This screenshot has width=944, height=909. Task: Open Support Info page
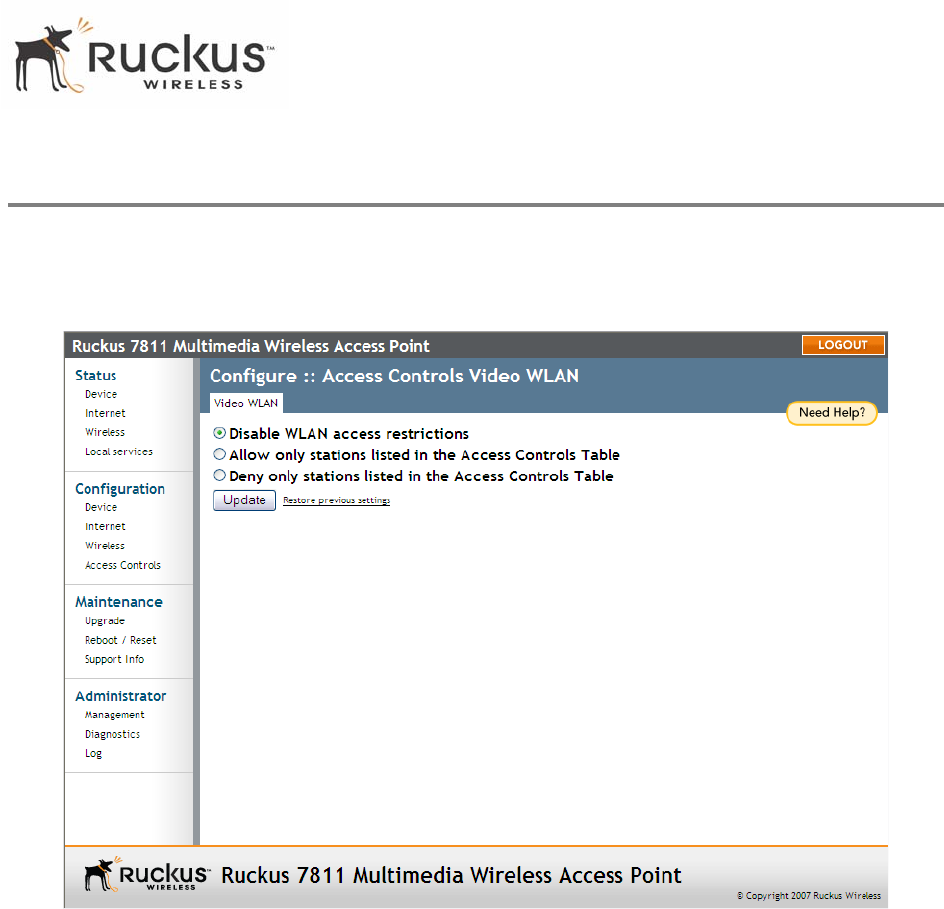tap(114, 659)
